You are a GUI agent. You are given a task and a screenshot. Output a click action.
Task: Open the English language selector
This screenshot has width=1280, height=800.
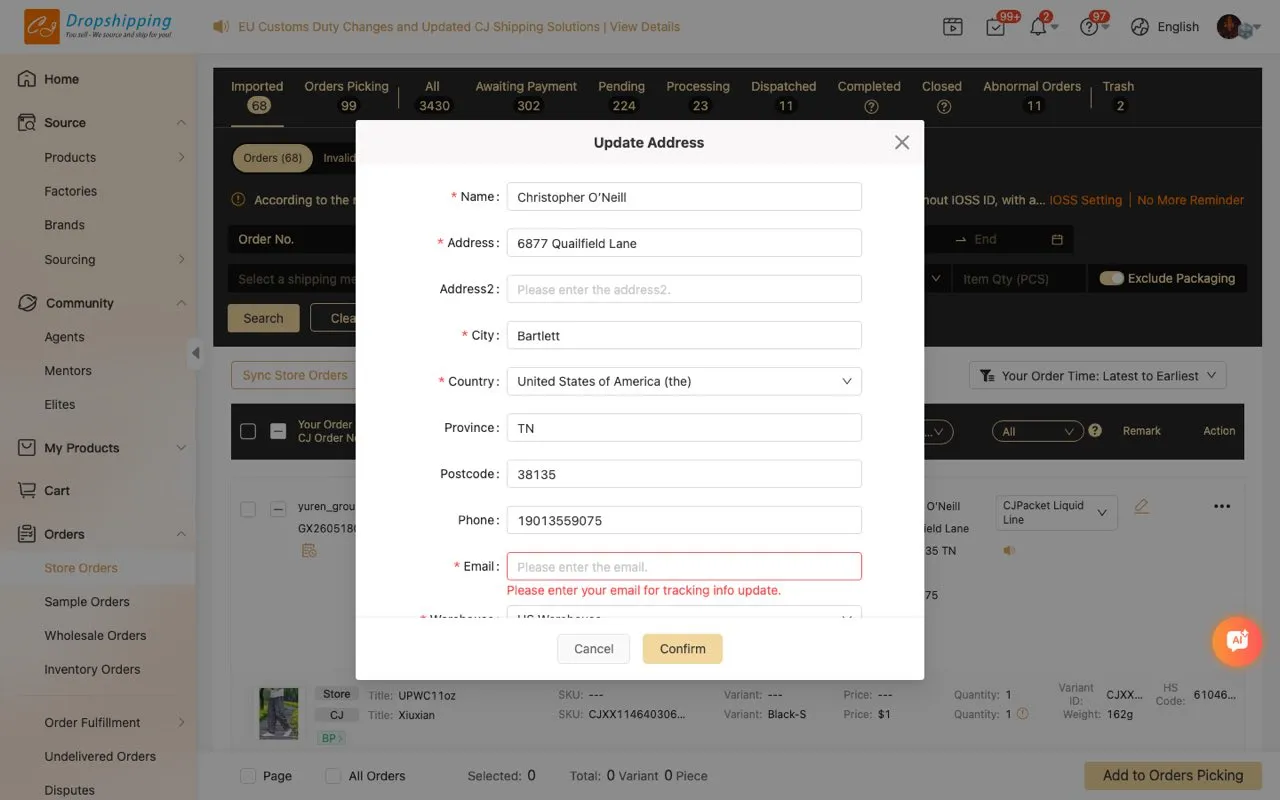(x=1178, y=27)
